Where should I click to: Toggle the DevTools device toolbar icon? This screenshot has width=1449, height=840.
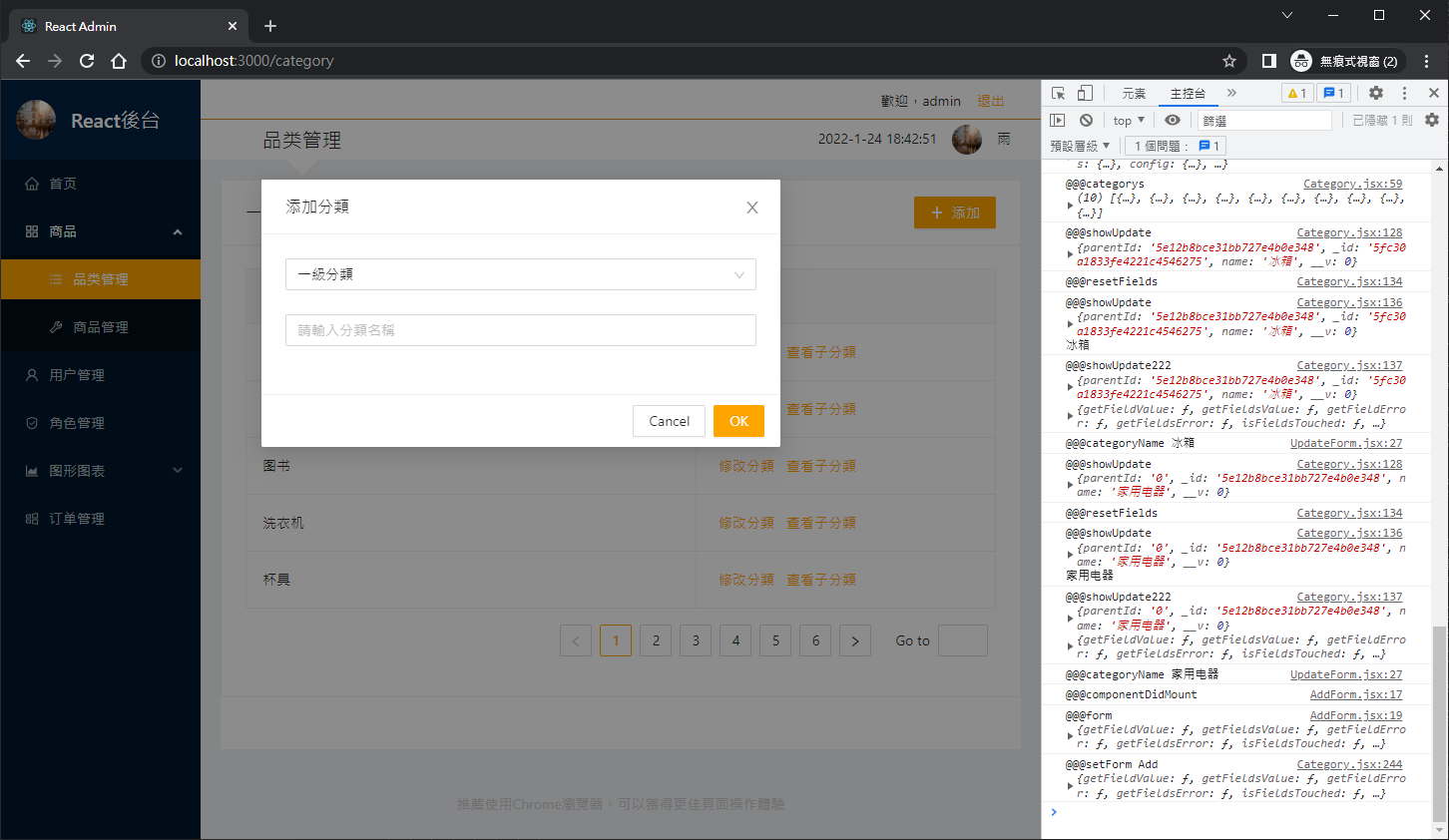(x=1085, y=93)
